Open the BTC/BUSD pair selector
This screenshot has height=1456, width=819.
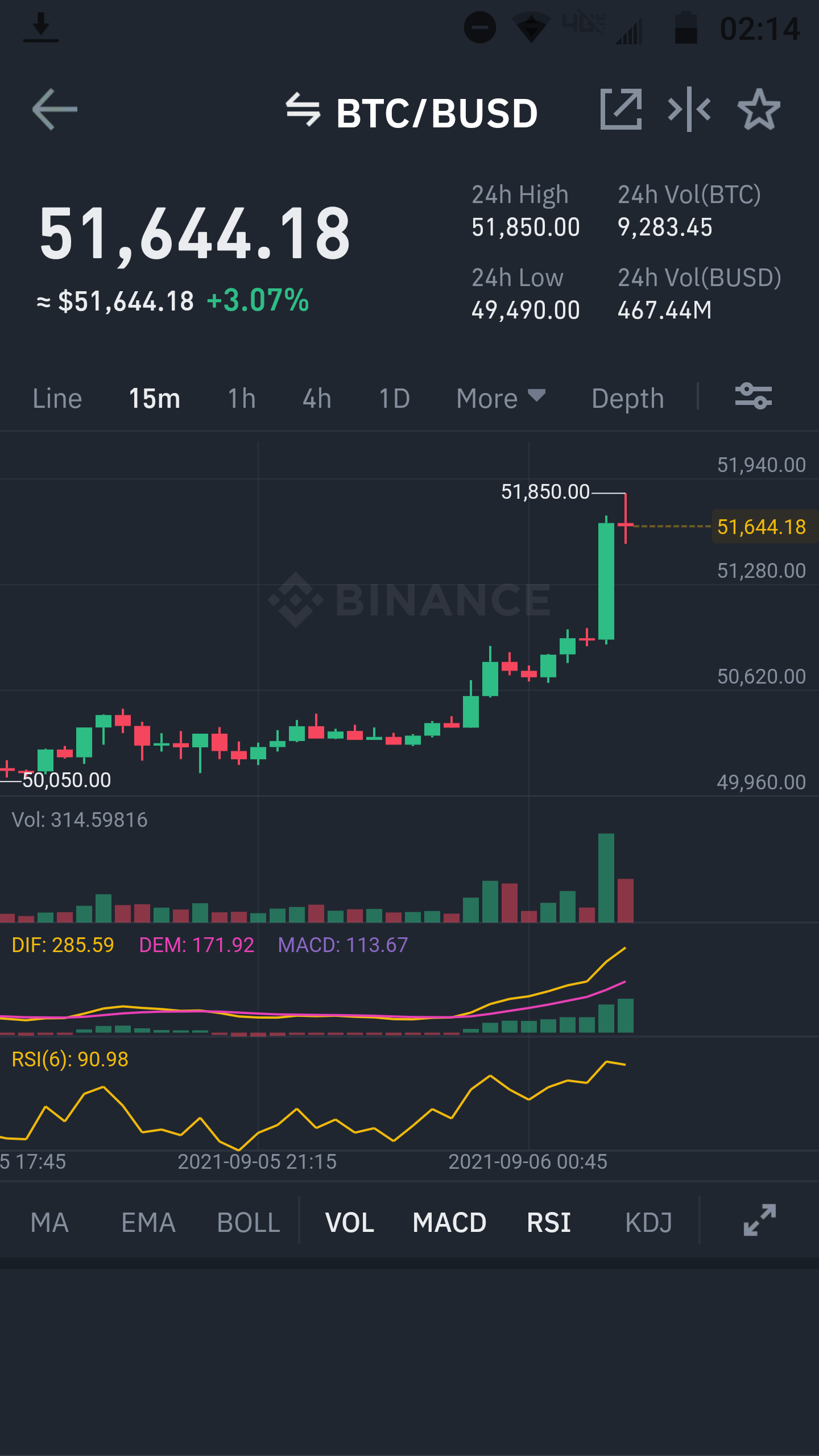coord(437,113)
